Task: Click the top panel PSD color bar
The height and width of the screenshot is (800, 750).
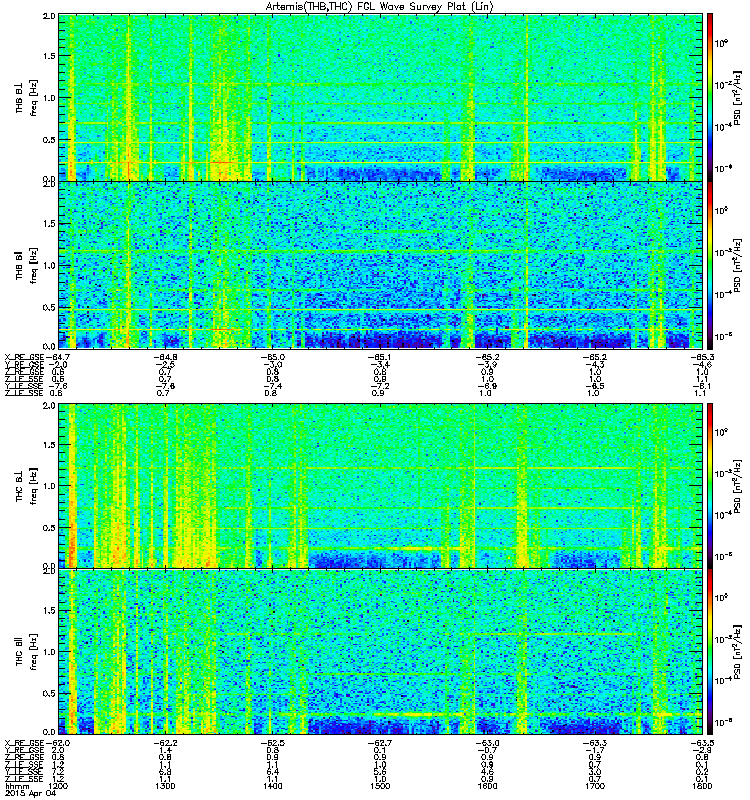Action: (x=710, y=97)
